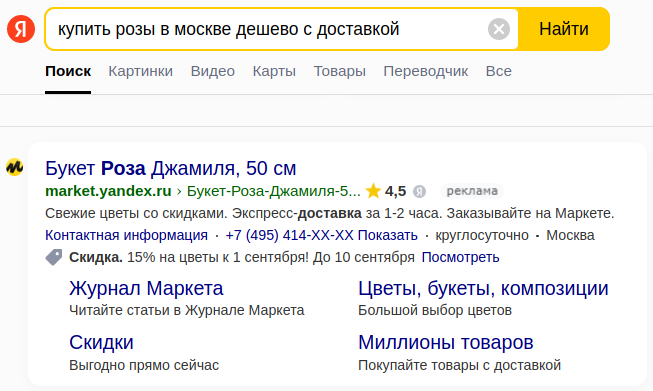Click the Найти search button
Image resolution: width=653 pixels, height=391 pixels.
pyautogui.click(x=564, y=29)
